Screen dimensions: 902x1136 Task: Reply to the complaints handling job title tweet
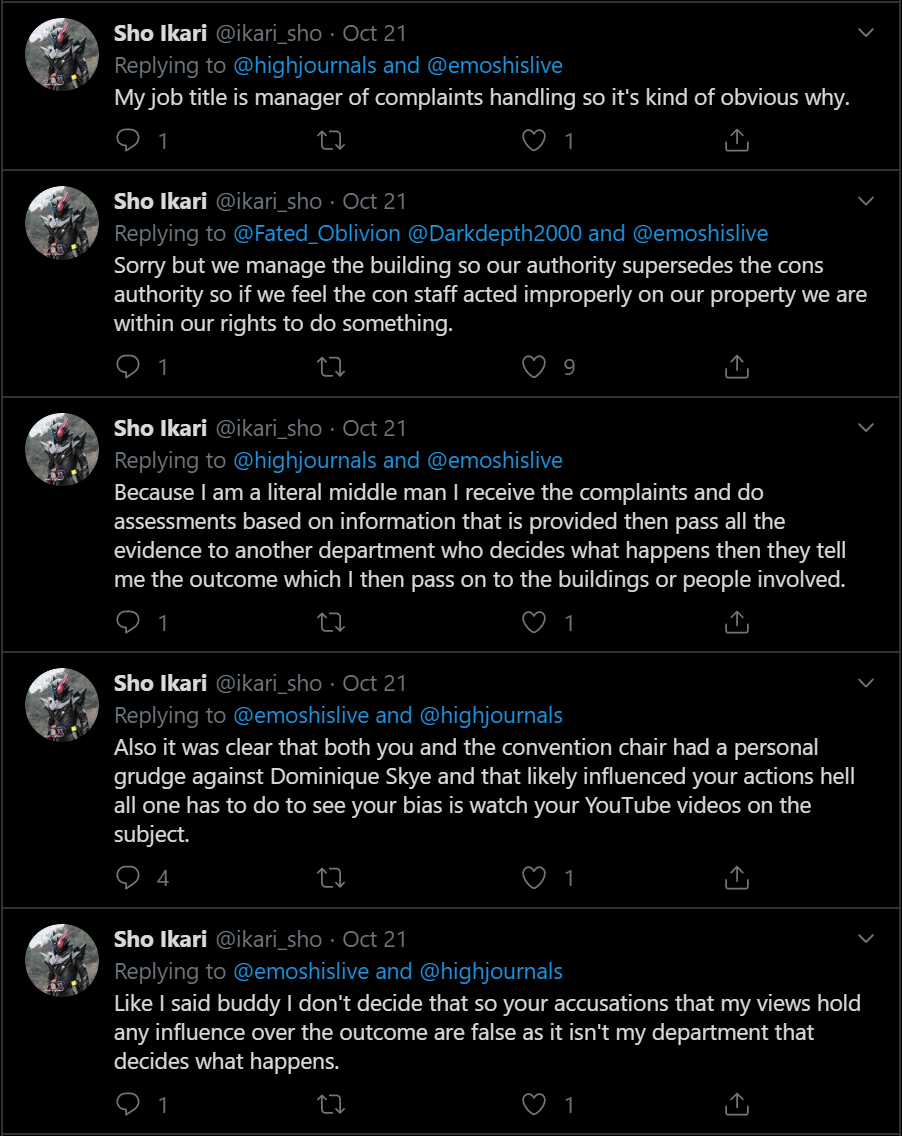click(128, 140)
